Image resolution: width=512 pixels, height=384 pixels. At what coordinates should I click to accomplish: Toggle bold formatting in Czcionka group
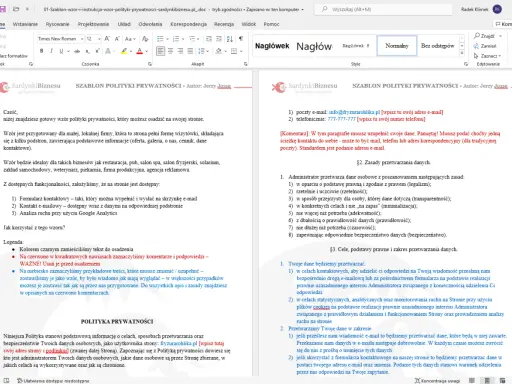(x=41, y=51)
